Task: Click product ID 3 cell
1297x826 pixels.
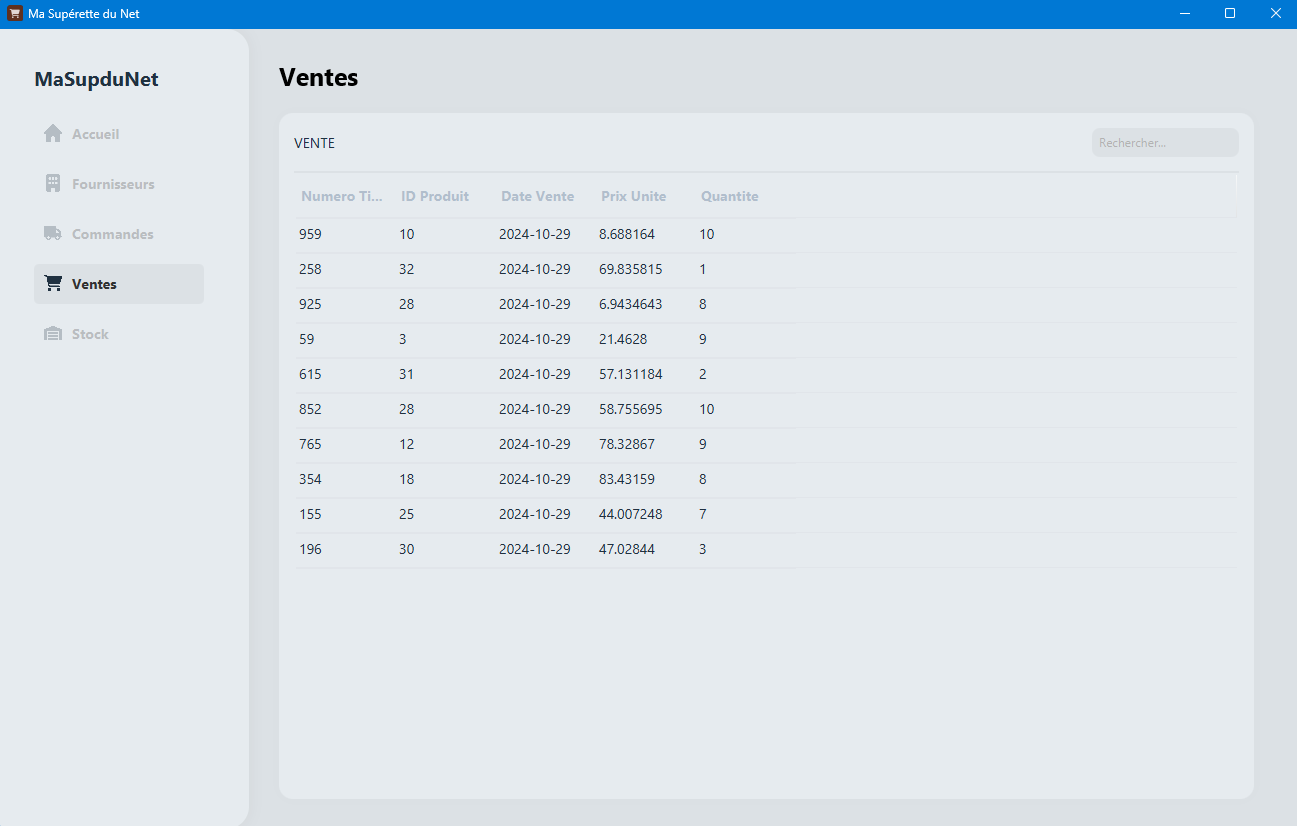Action: point(445,339)
